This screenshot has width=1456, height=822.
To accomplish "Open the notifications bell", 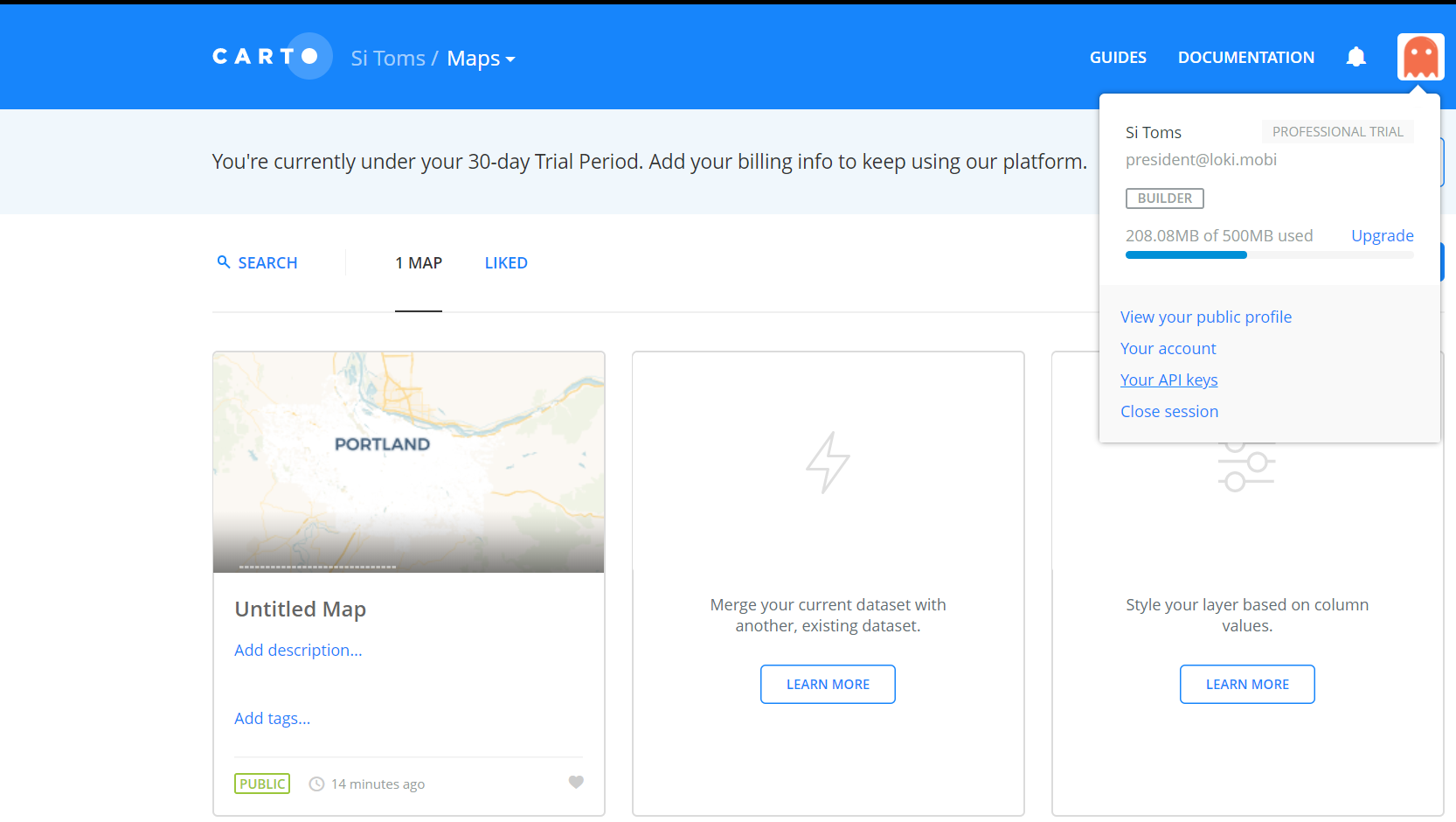I will point(1355,58).
